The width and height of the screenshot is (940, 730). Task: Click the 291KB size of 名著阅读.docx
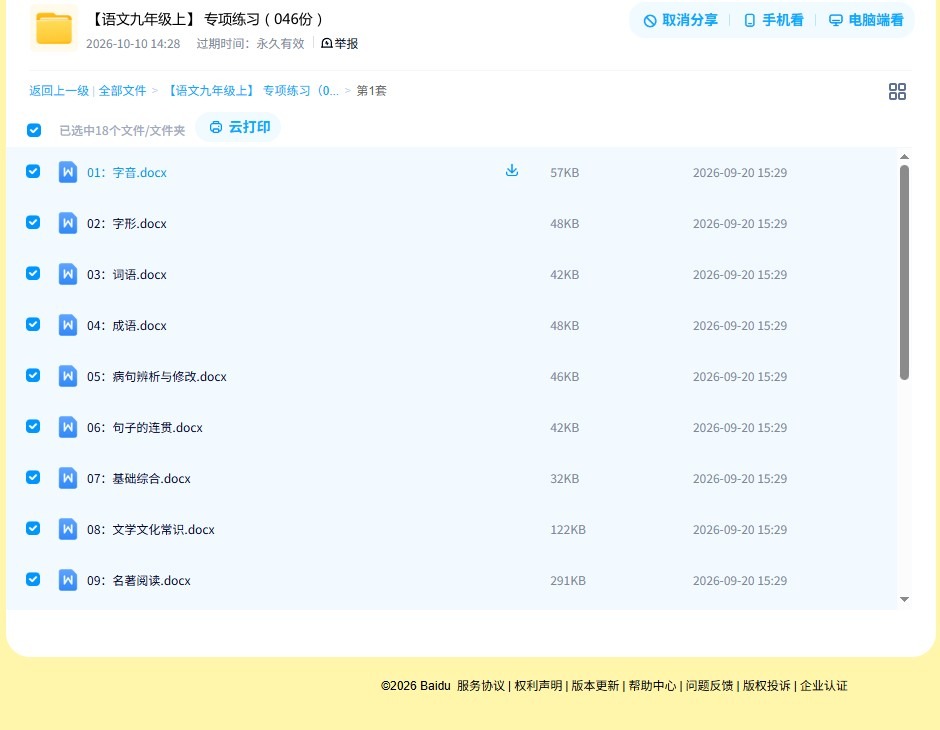click(568, 581)
